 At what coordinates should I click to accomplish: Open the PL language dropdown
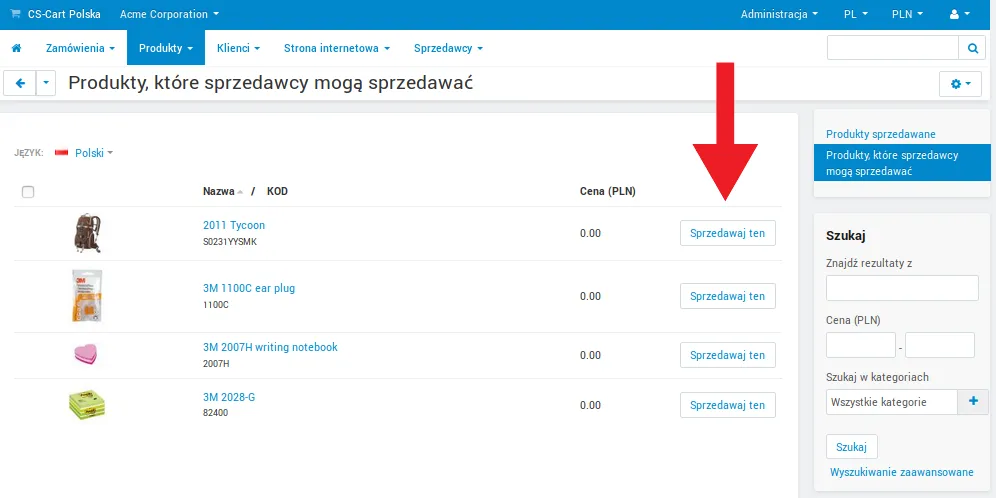point(856,14)
